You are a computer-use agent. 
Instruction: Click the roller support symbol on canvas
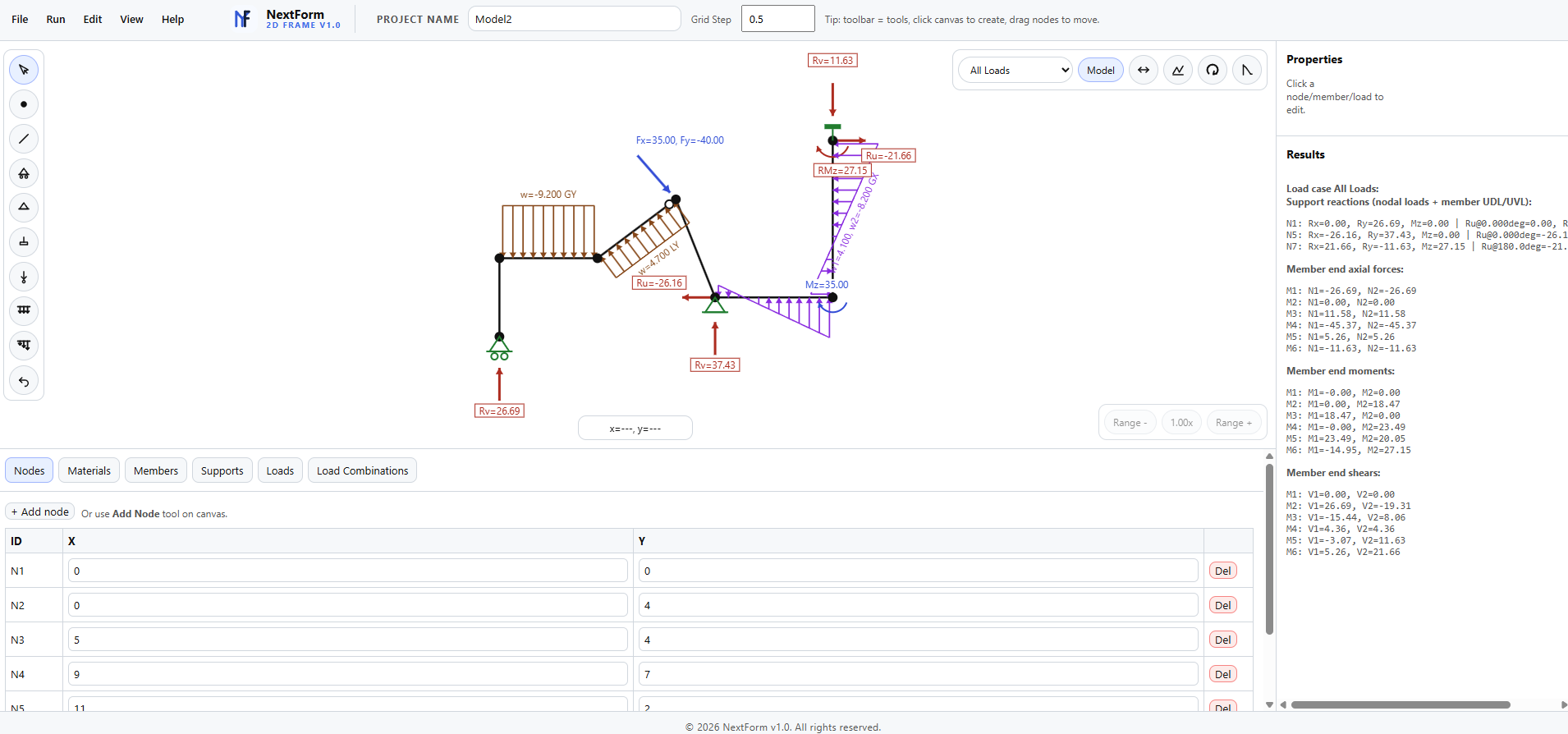tap(499, 348)
